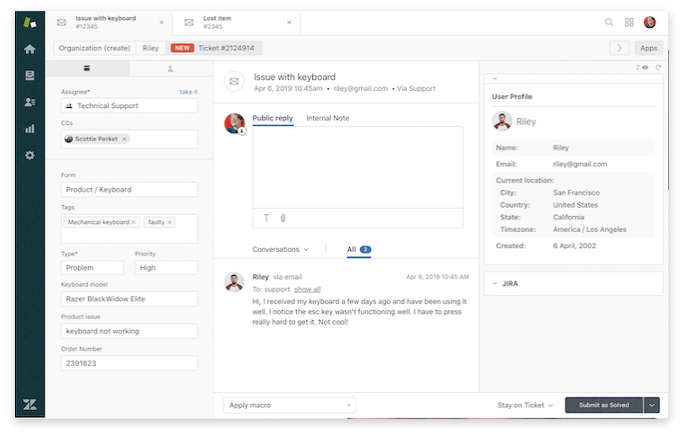Close the Lost item tab
Image resolution: width=684 pixels, height=436 pixels.
point(289,22)
